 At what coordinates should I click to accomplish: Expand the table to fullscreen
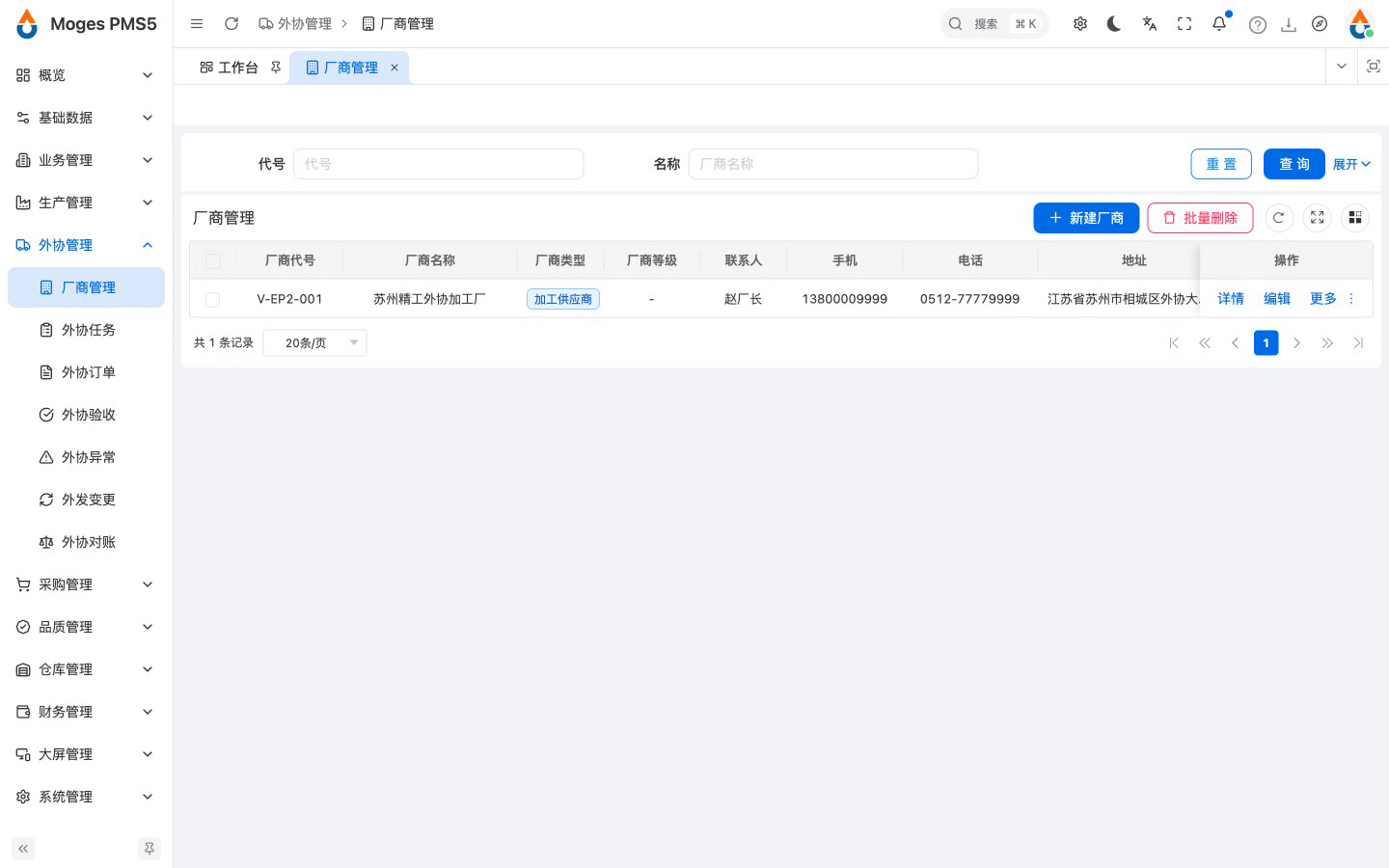click(x=1317, y=218)
